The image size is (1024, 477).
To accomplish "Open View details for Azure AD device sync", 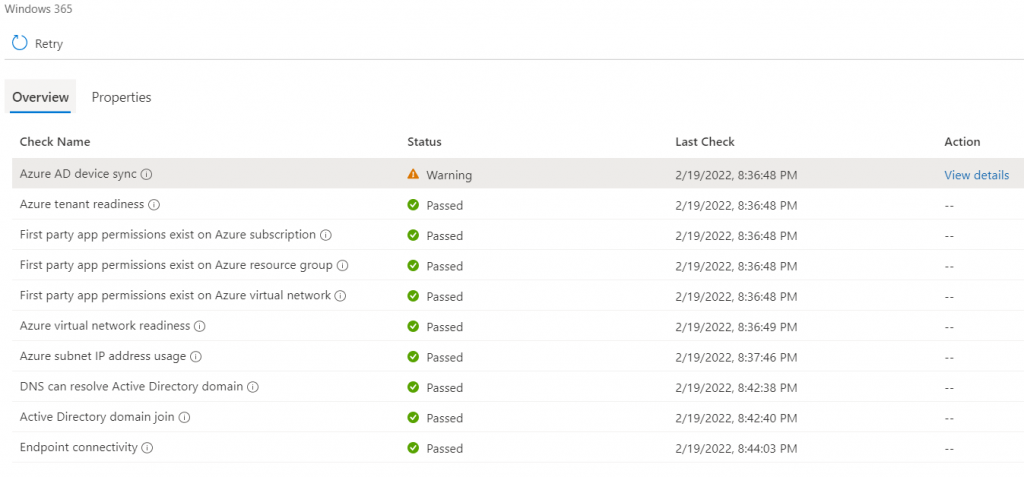I will tap(976, 175).
